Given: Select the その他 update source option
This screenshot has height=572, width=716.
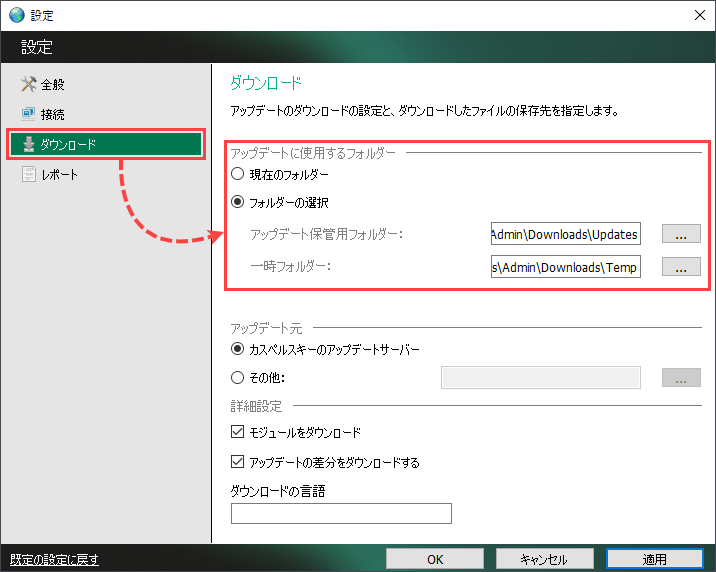Looking at the screenshot, I should (x=238, y=377).
